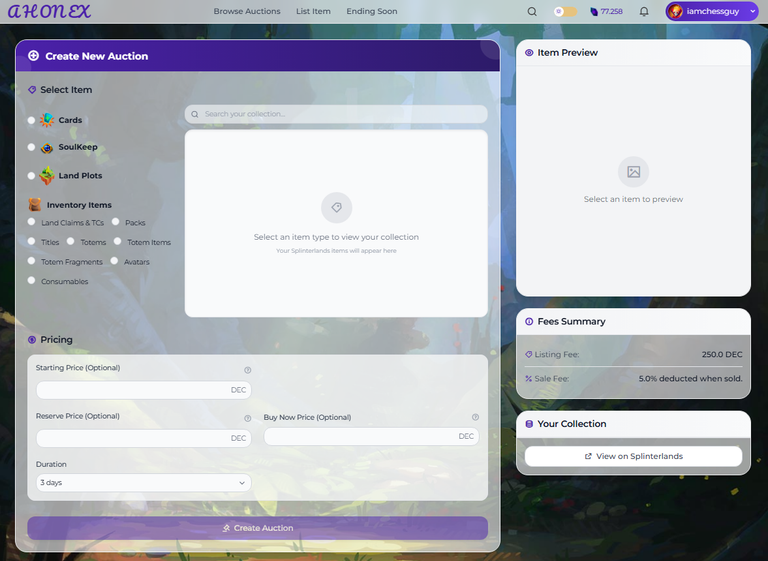Open Browse Auctions page

[x=247, y=11]
